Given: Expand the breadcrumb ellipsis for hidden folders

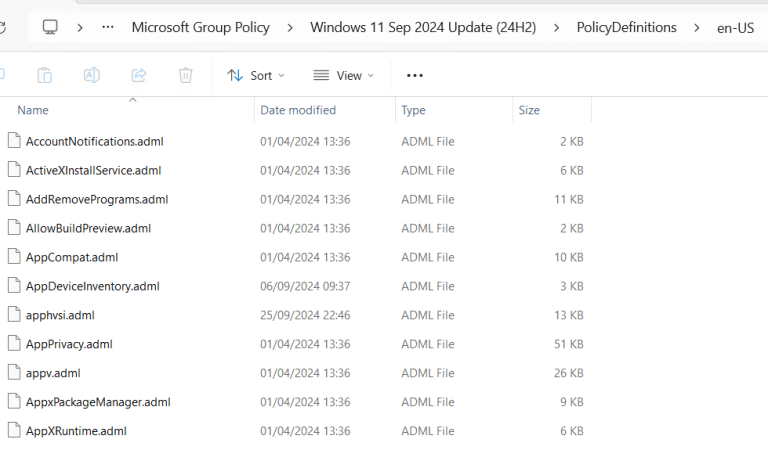Looking at the screenshot, I should (x=108, y=27).
